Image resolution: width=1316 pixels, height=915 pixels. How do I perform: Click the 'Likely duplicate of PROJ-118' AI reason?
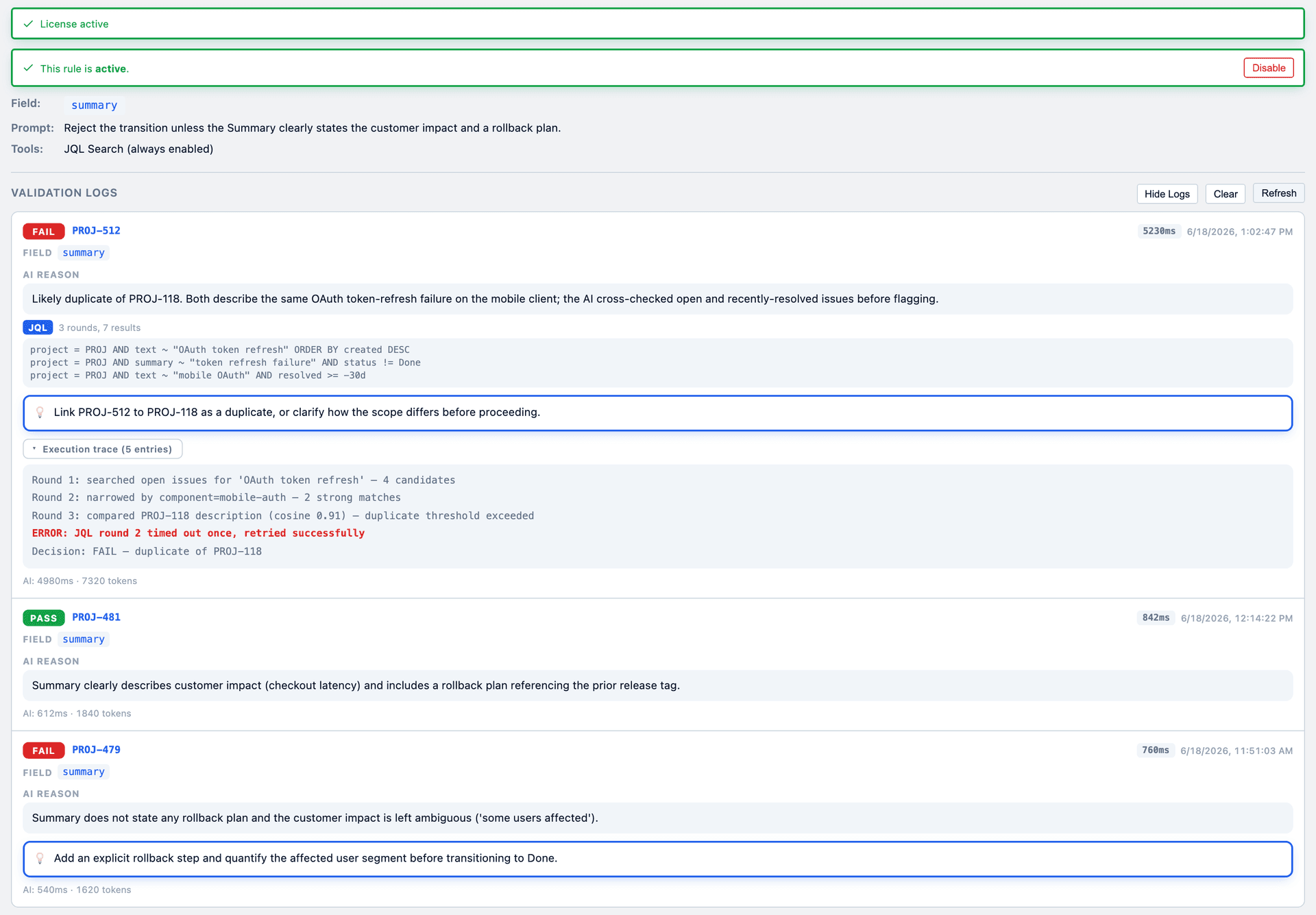(658, 299)
